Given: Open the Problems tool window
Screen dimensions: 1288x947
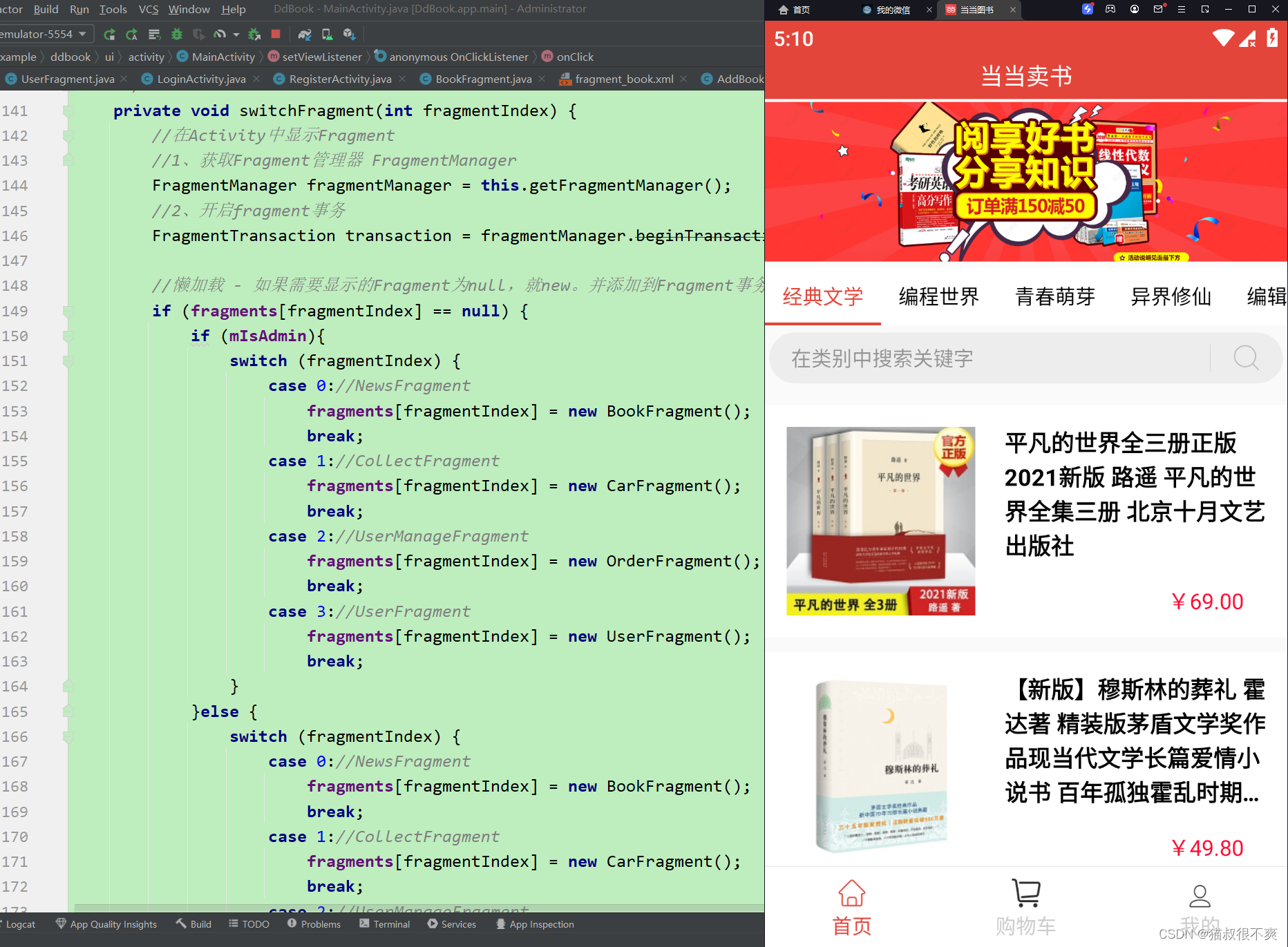Looking at the screenshot, I should (314, 924).
